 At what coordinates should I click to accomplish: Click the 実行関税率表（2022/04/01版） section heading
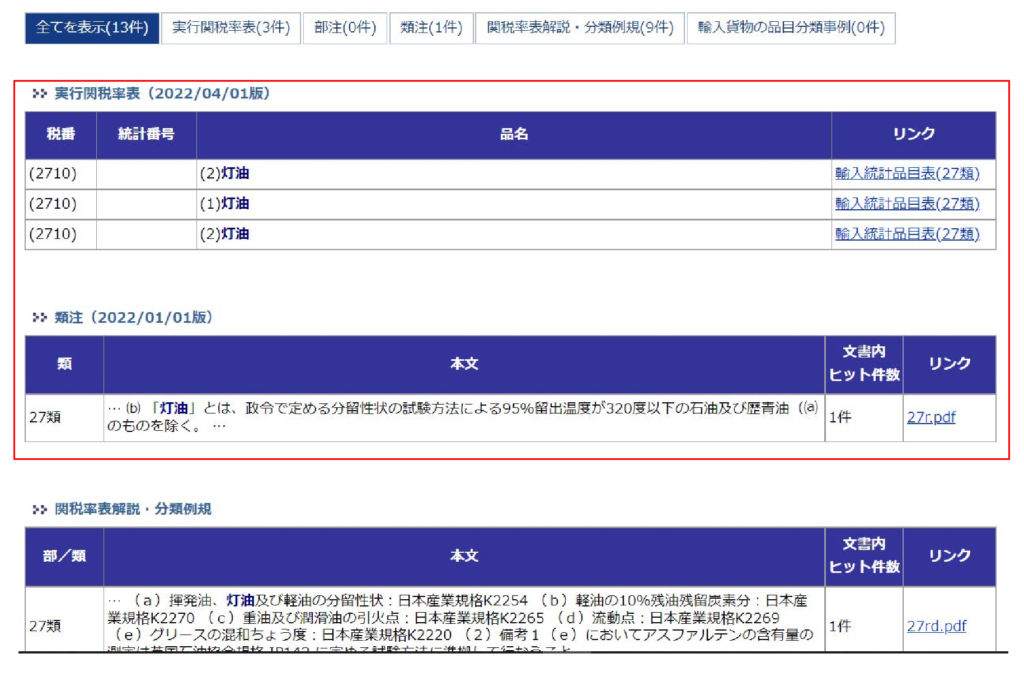click(x=162, y=94)
